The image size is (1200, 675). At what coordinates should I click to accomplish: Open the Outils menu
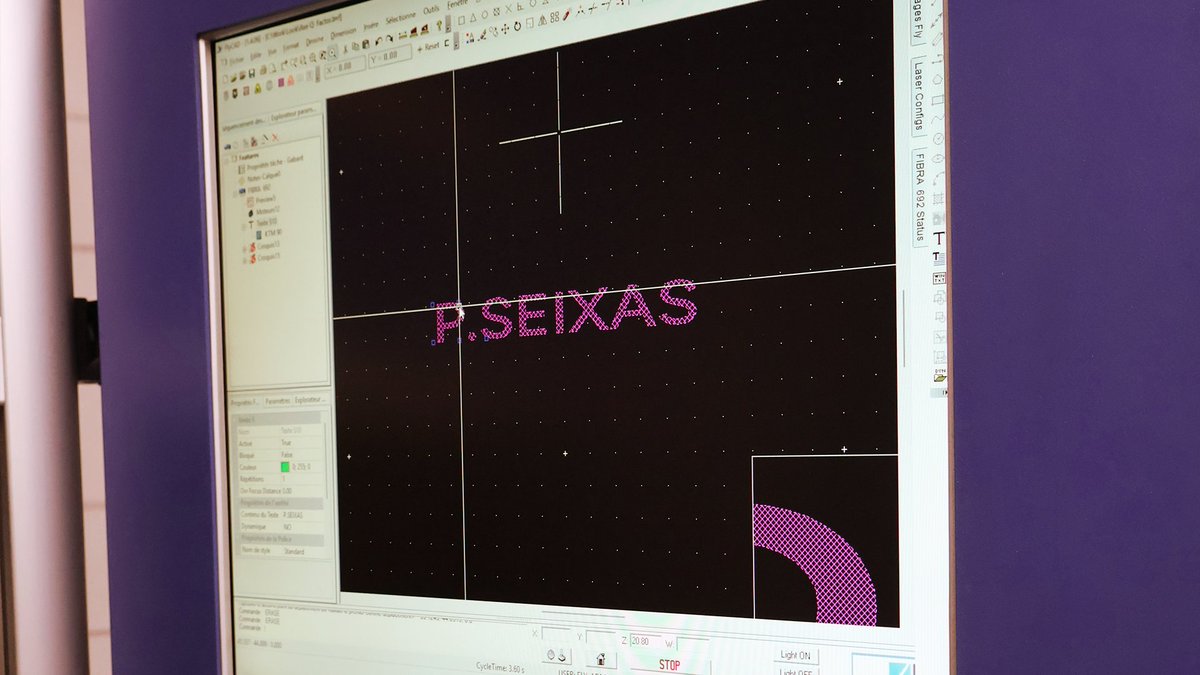[431, 11]
